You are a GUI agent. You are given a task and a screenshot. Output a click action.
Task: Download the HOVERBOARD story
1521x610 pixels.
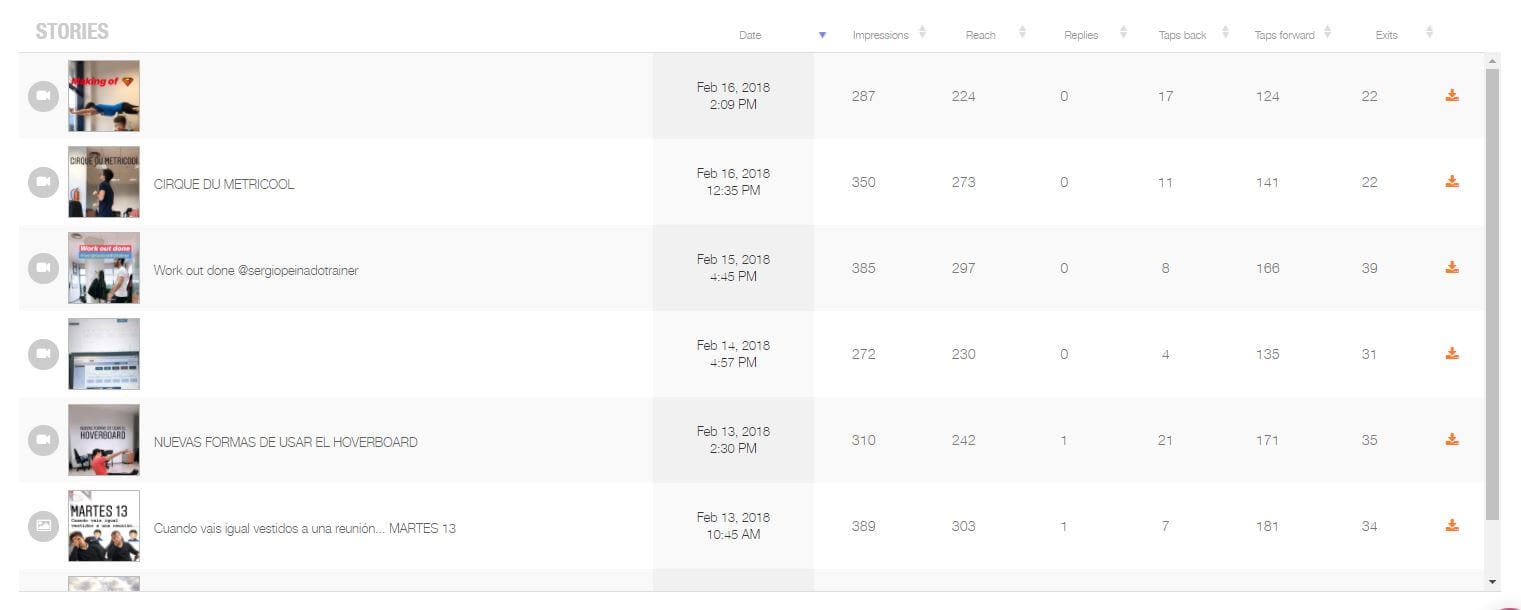point(1452,440)
